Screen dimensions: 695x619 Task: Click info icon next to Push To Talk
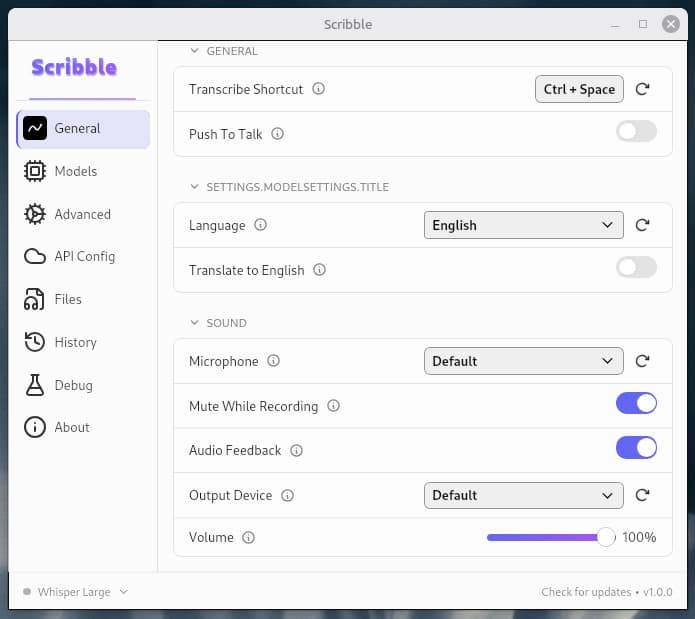(278, 134)
